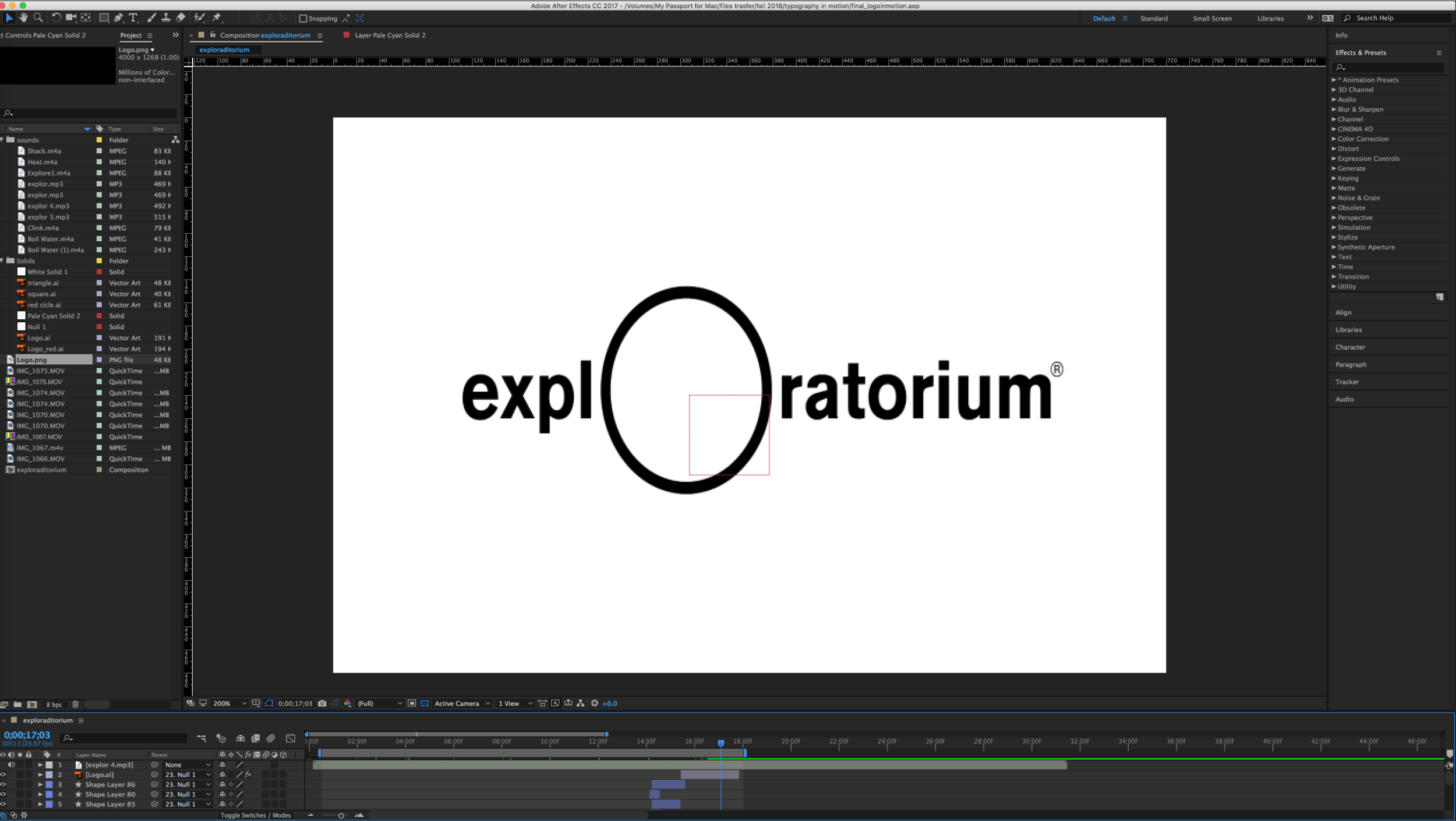
Task: Open the Align panel
Action: pyautogui.click(x=1343, y=312)
